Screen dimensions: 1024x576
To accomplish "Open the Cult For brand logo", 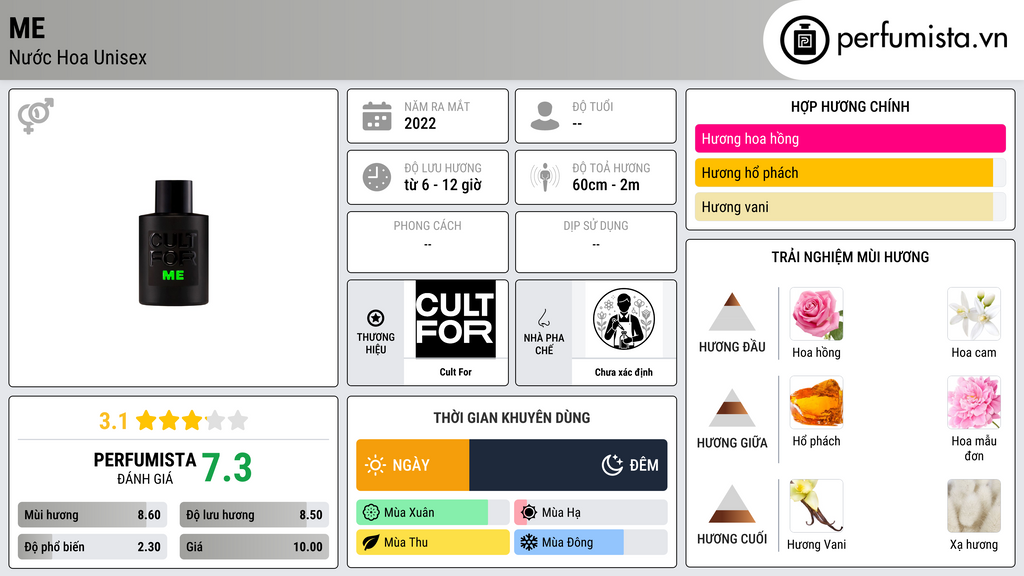I will tap(455, 319).
